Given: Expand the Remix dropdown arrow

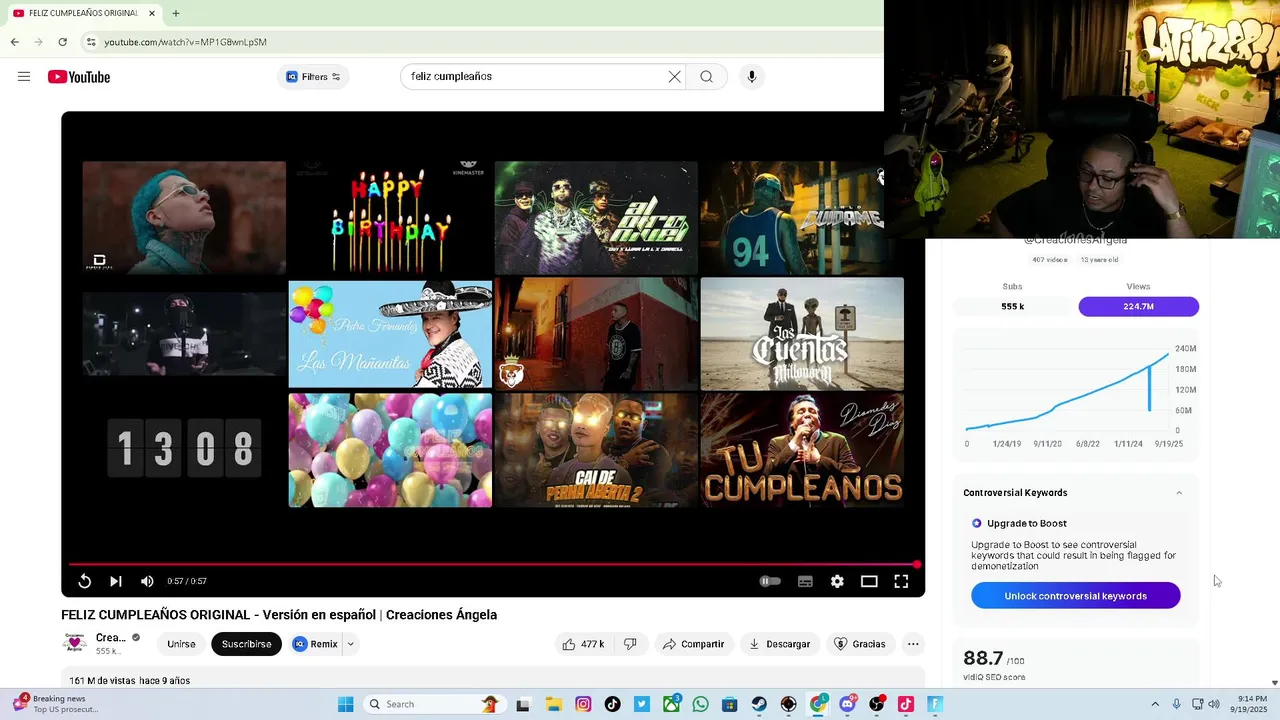Looking at the screenshot, I should (x=350, y=644).
